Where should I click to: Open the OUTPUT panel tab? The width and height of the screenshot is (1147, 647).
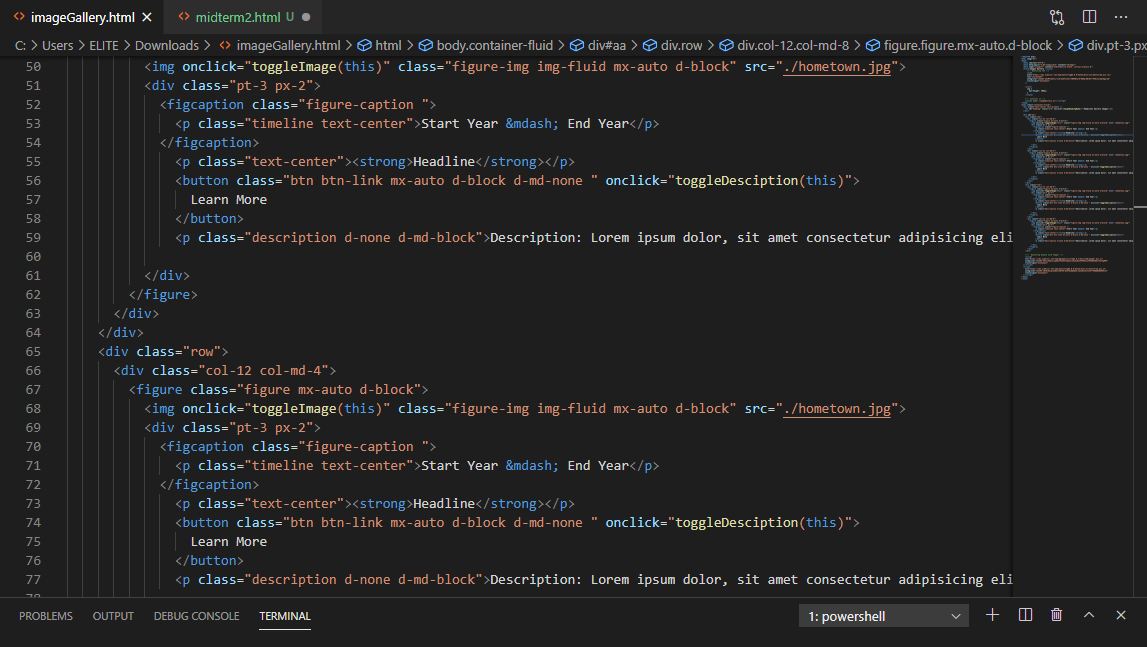[113, 616]
